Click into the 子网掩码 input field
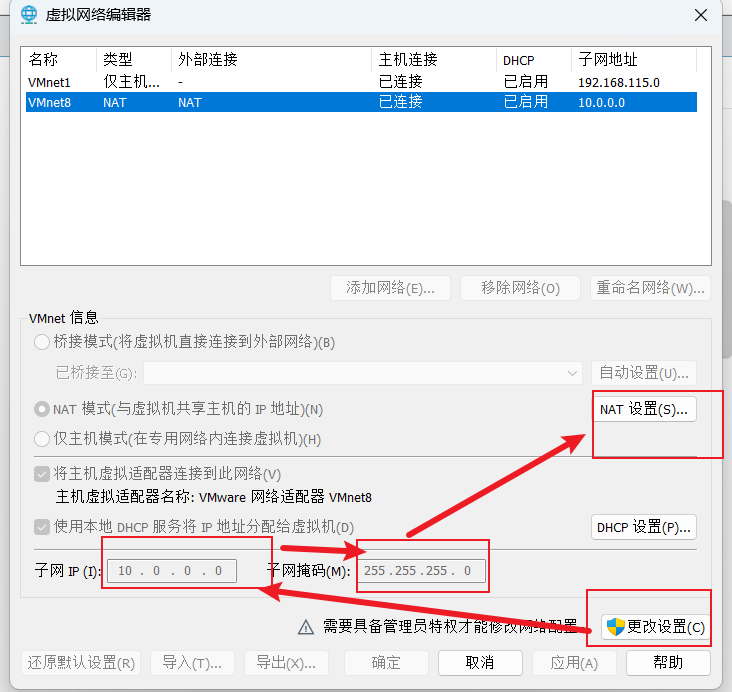 (x=422, y=571)
